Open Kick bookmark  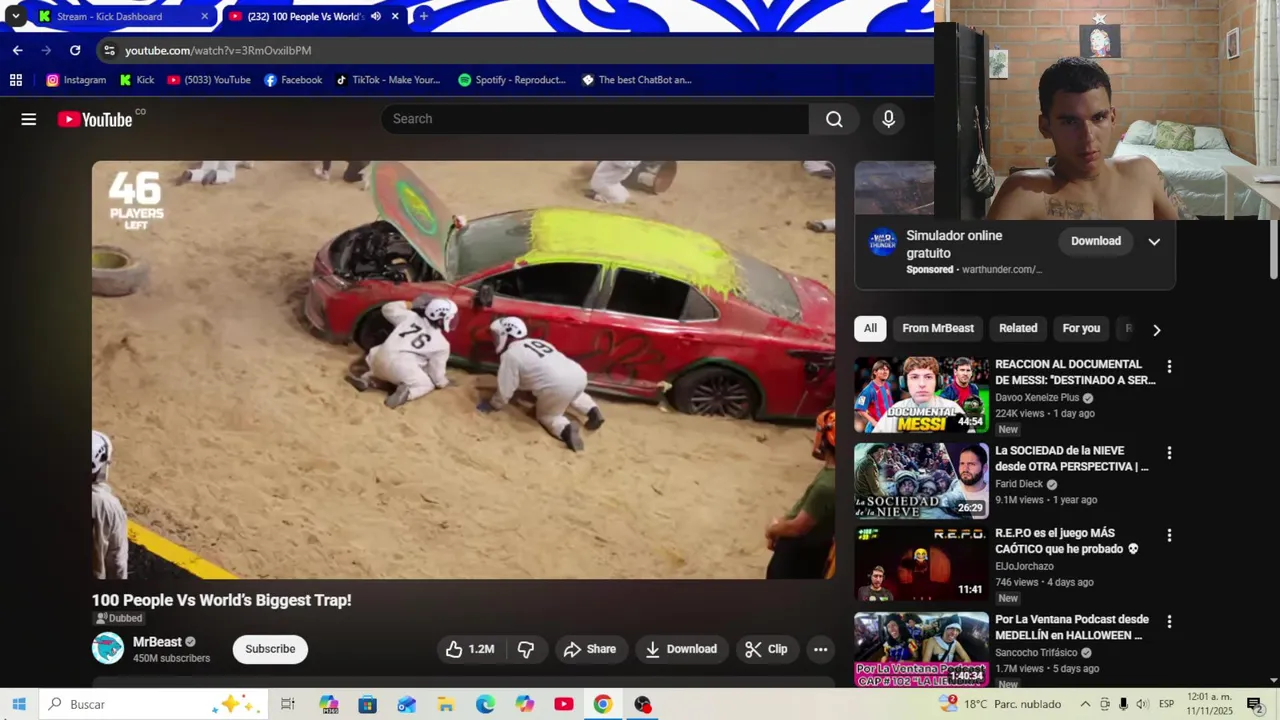click(136, 80)
